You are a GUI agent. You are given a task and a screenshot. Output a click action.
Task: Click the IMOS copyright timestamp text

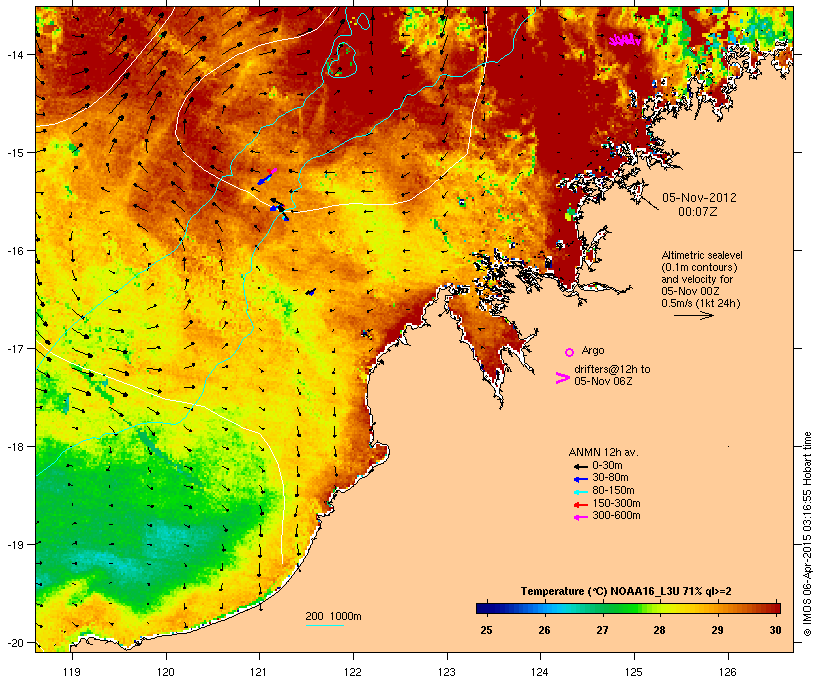click(x=807, y=534)
